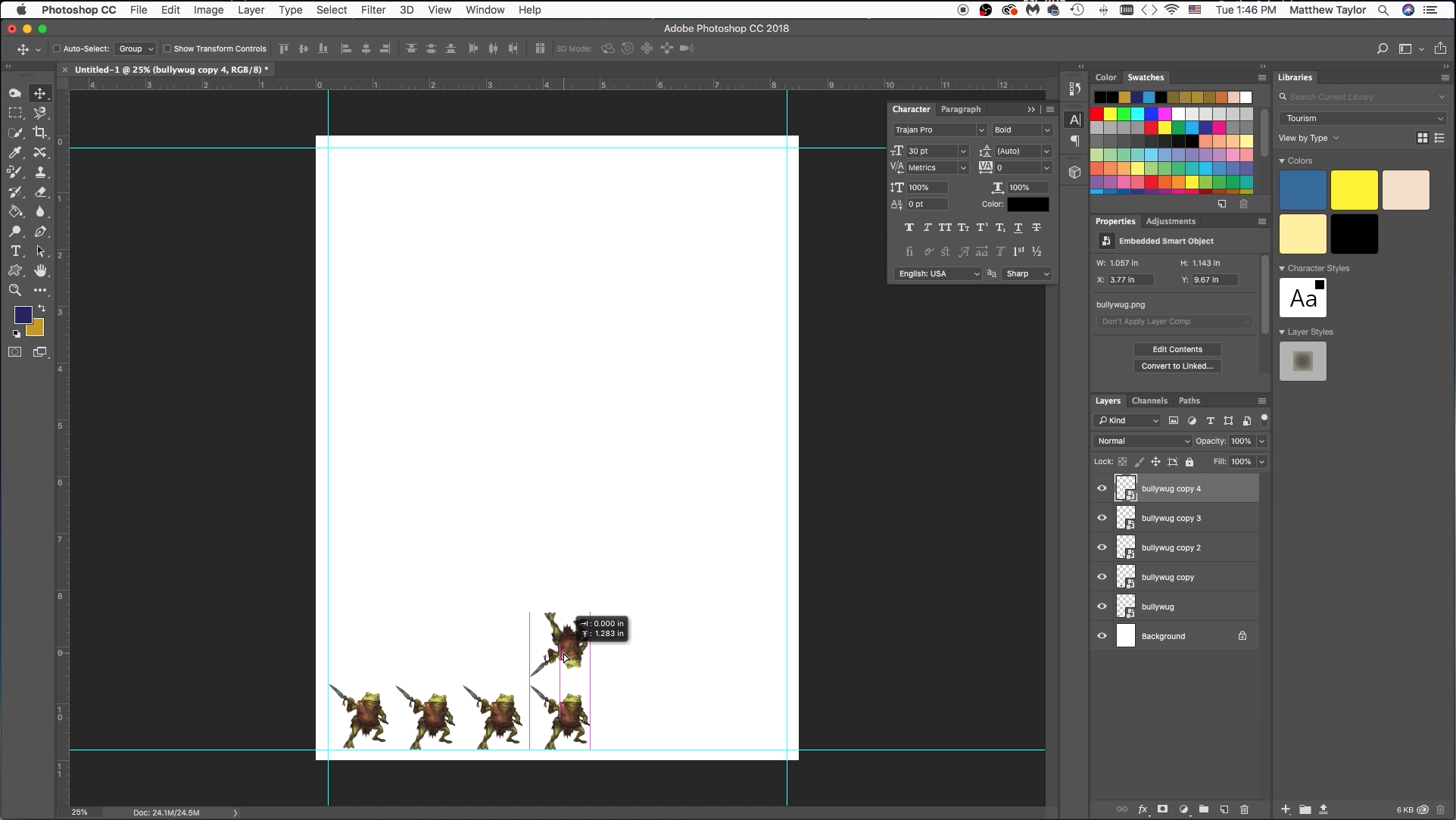Enable Show Transform Controls checkbox

coord(167,48)
